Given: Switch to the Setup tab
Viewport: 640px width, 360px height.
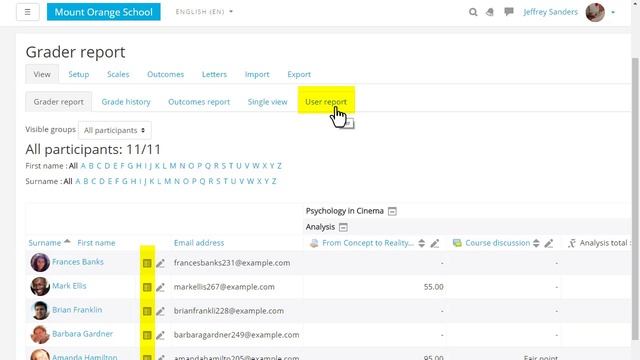Looking at the screenshot, I should [79, 74].
